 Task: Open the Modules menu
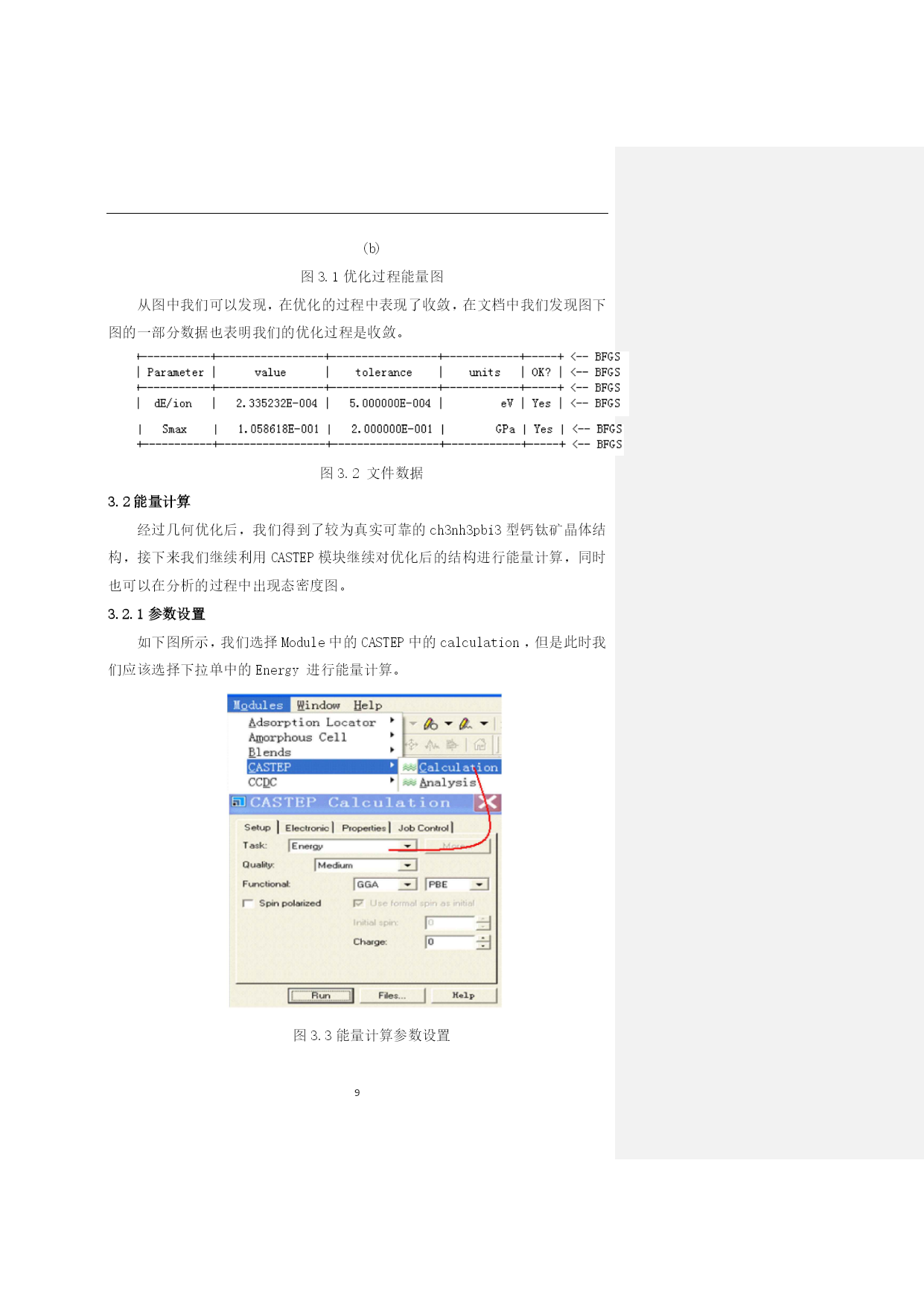click(258, 705)
